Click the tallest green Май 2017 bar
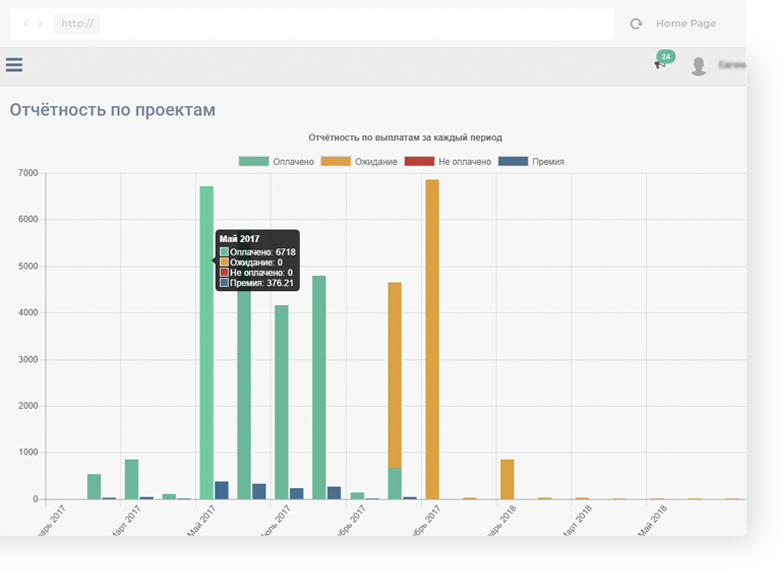This screenshot has height=572, width=784. click(x=206, y=342)
